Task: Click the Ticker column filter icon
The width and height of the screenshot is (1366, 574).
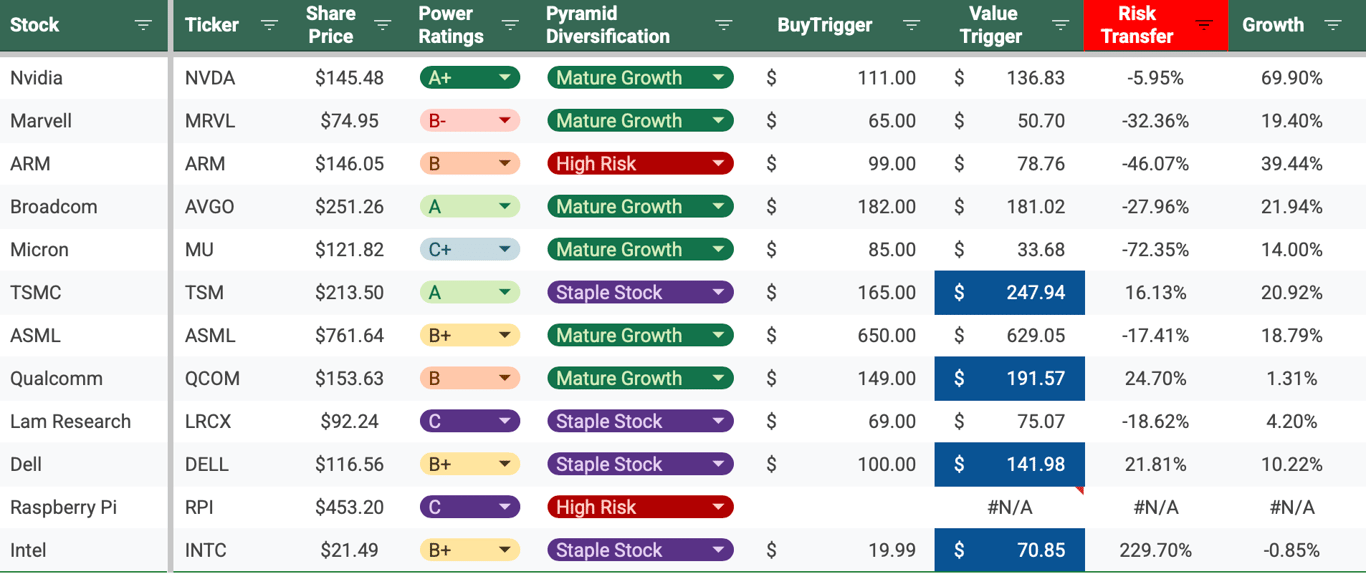Action: click(269, 25)
